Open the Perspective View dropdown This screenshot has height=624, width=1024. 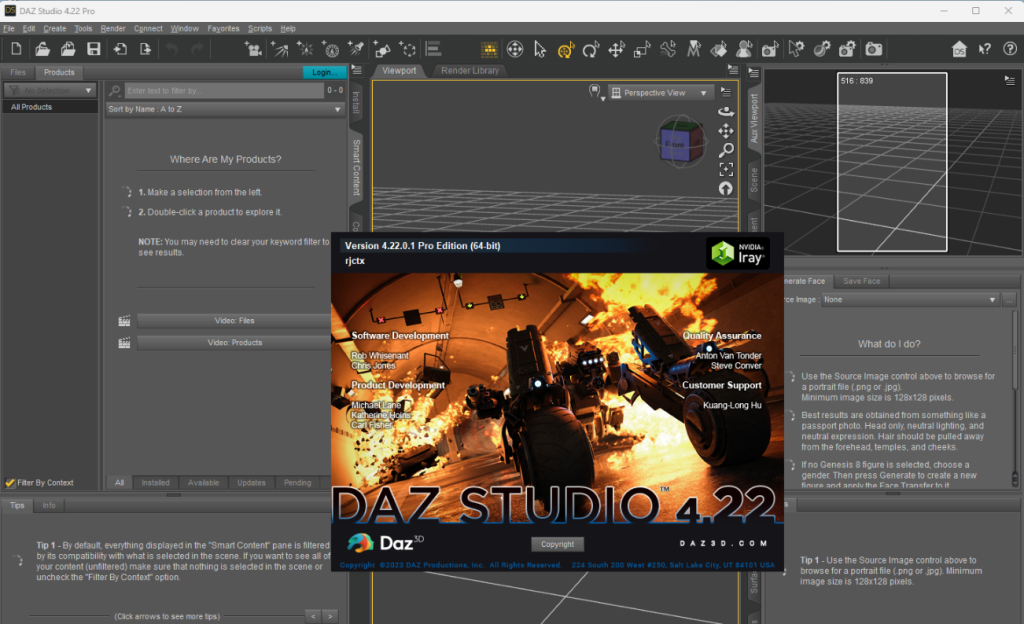click(x=660, y=93)
